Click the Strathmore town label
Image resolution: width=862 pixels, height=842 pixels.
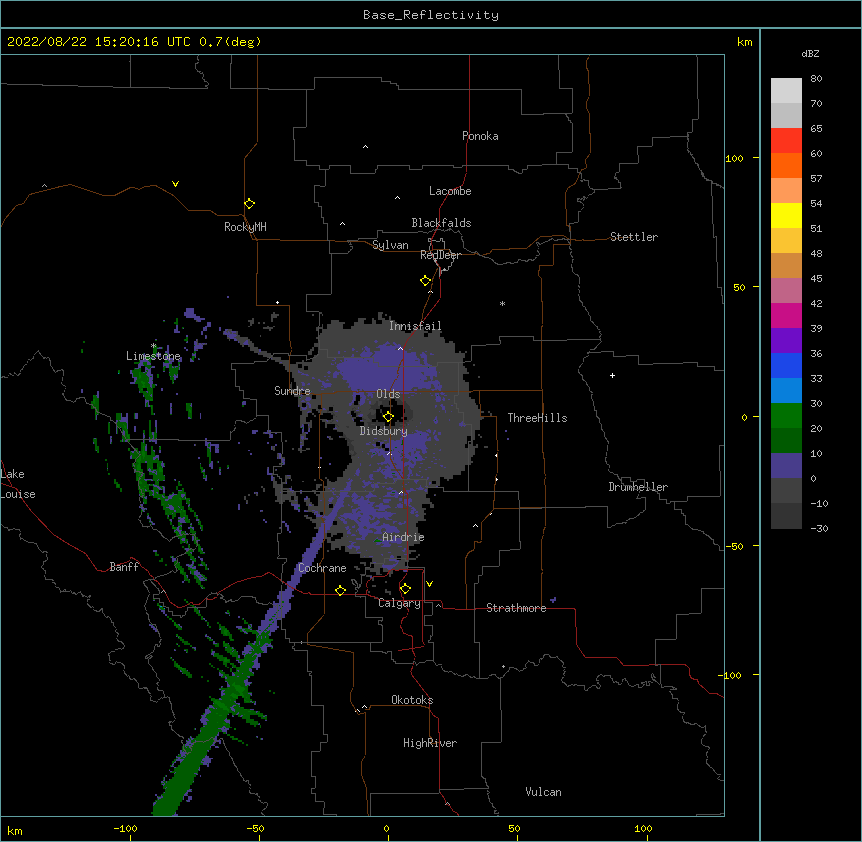click(x=516, y=608)
